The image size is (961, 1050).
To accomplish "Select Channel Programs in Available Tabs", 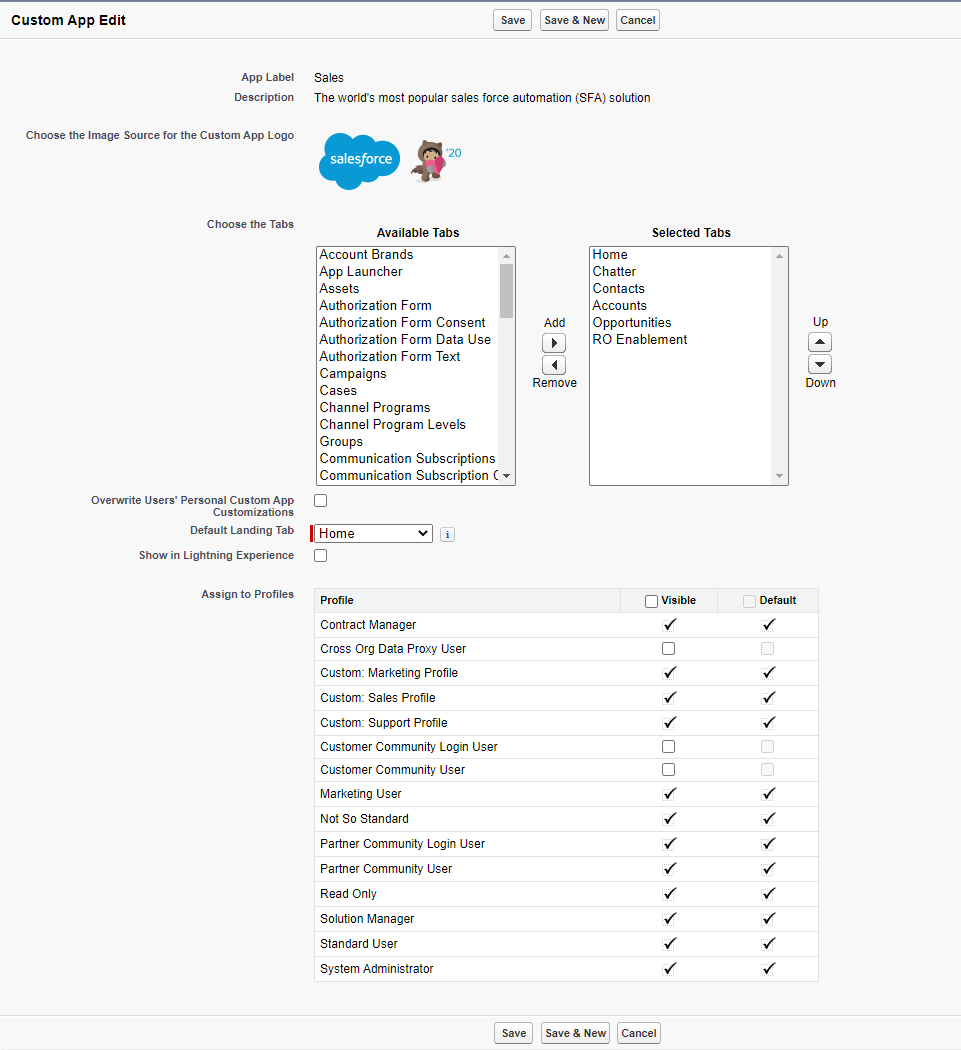I will (x=407, y=408).
